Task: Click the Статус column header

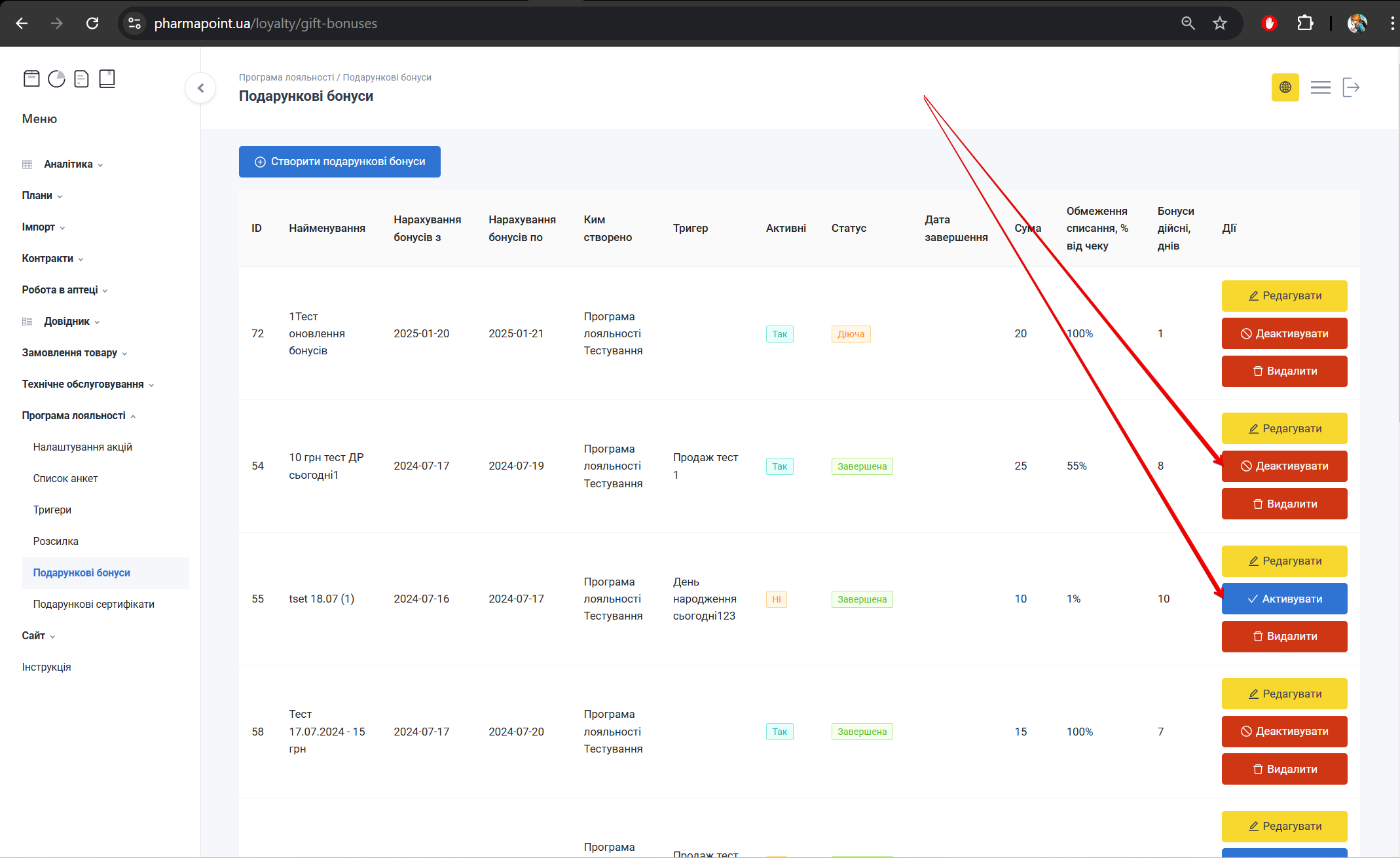Action: tap(849, 229)
